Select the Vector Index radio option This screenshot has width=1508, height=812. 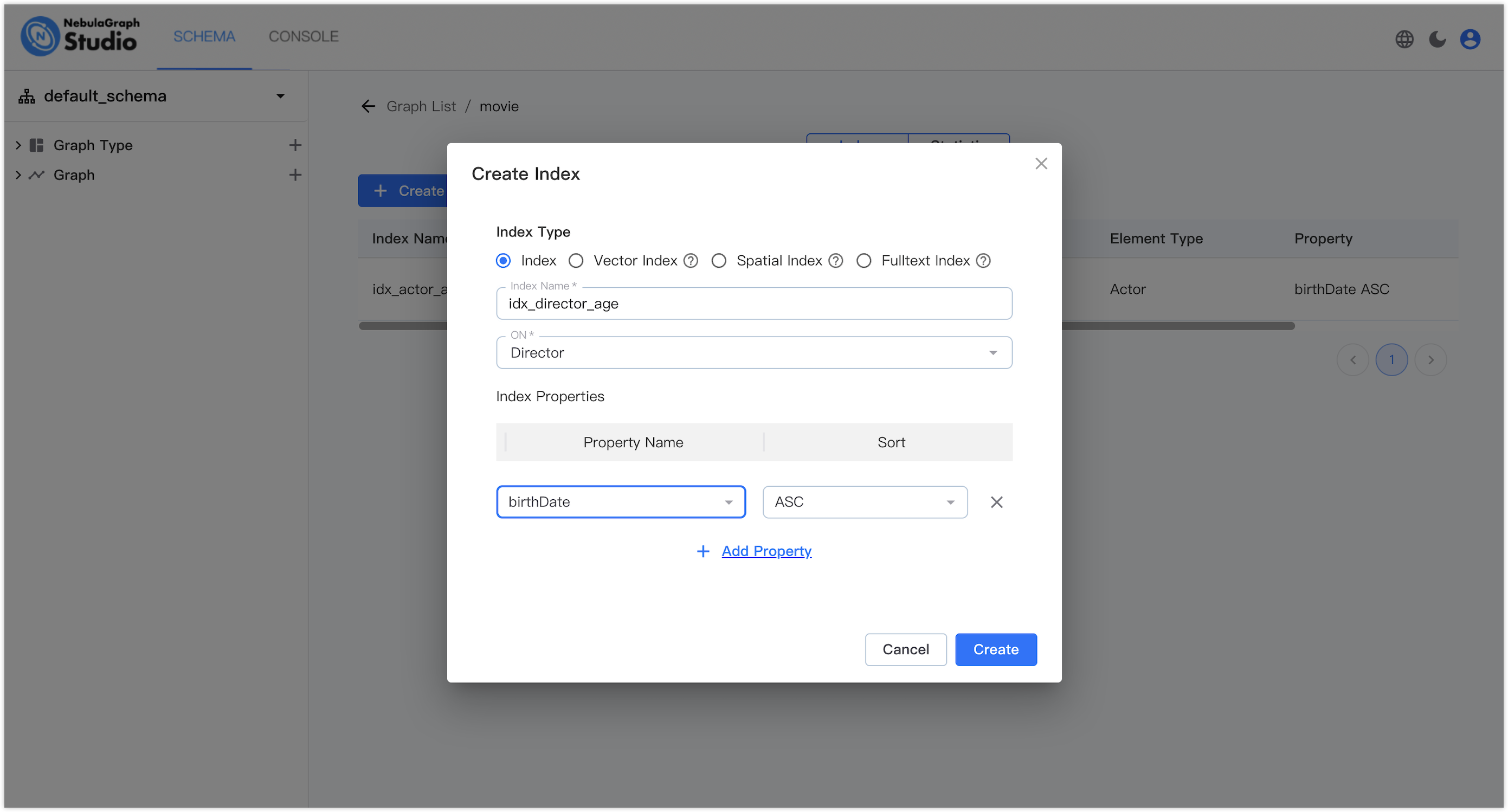tap(576, 261)
